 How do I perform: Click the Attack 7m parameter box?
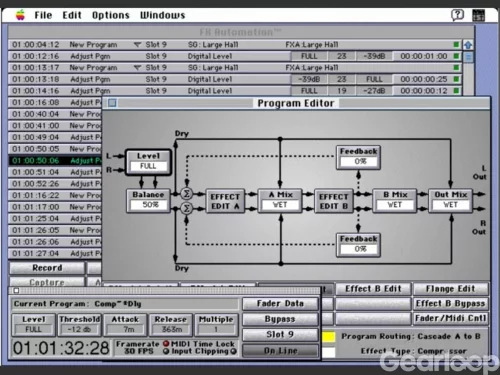(125, 325)
